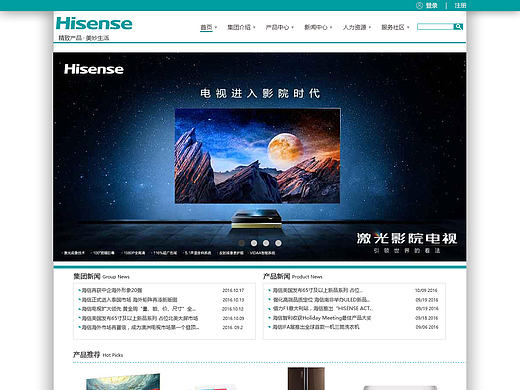Image resolution: width=520 pixels, height=390 pixels.
Task: Open the 集团介绍 menu item
Action: click(x=239, y=27)
